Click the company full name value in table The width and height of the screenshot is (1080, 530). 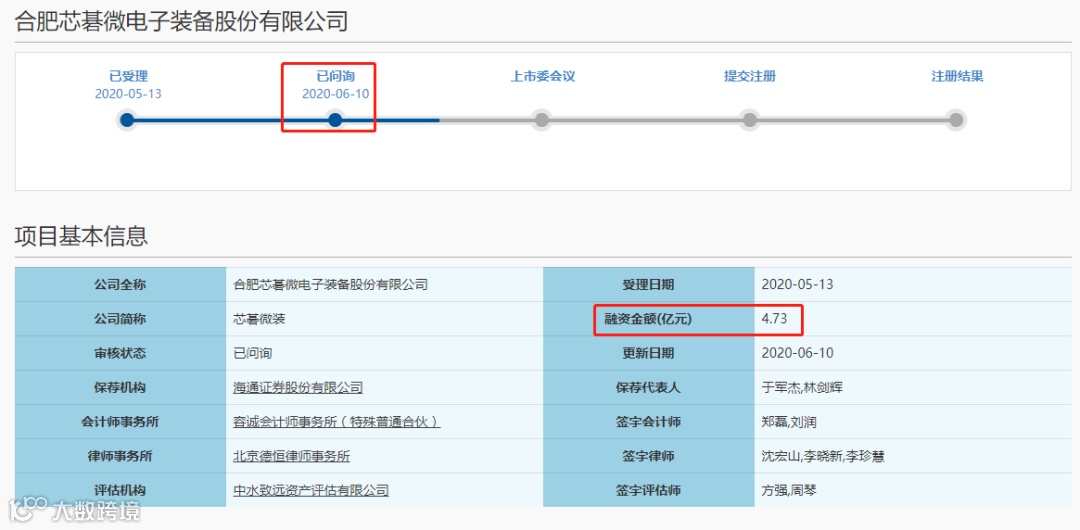click(x=331, y=284)
